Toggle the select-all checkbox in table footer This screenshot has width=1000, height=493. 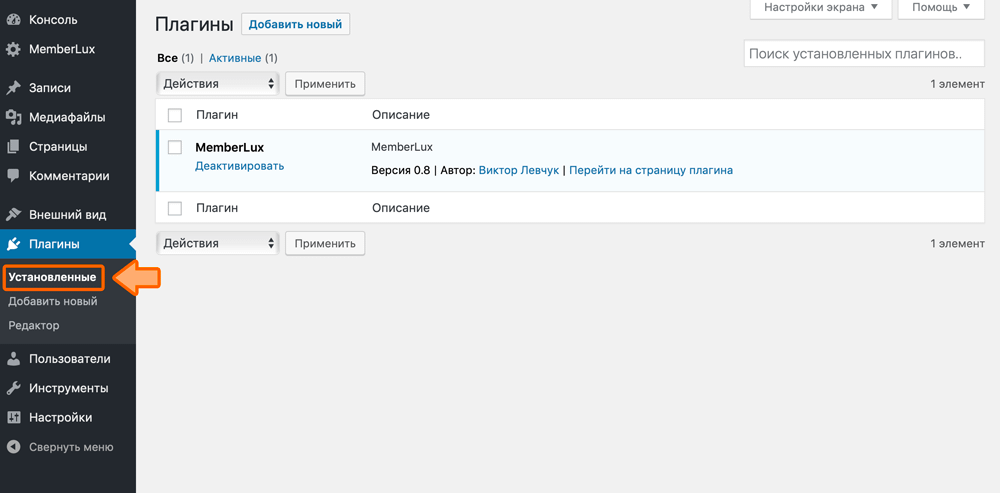(x=175, y=208)
